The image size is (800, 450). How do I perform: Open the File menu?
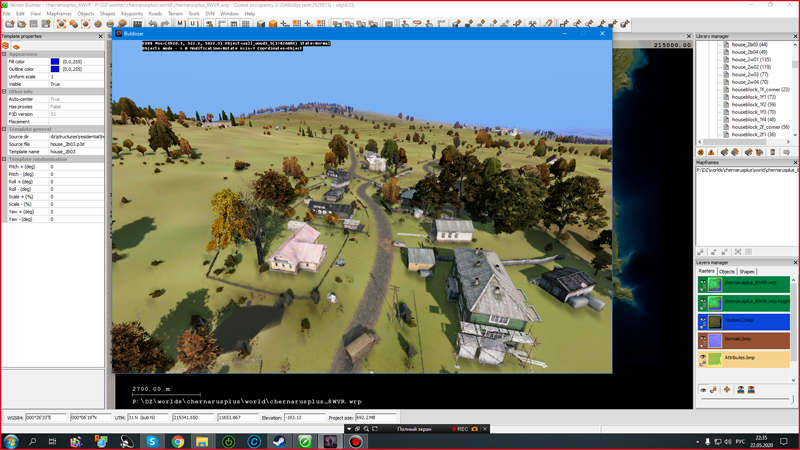click(6, 14)
